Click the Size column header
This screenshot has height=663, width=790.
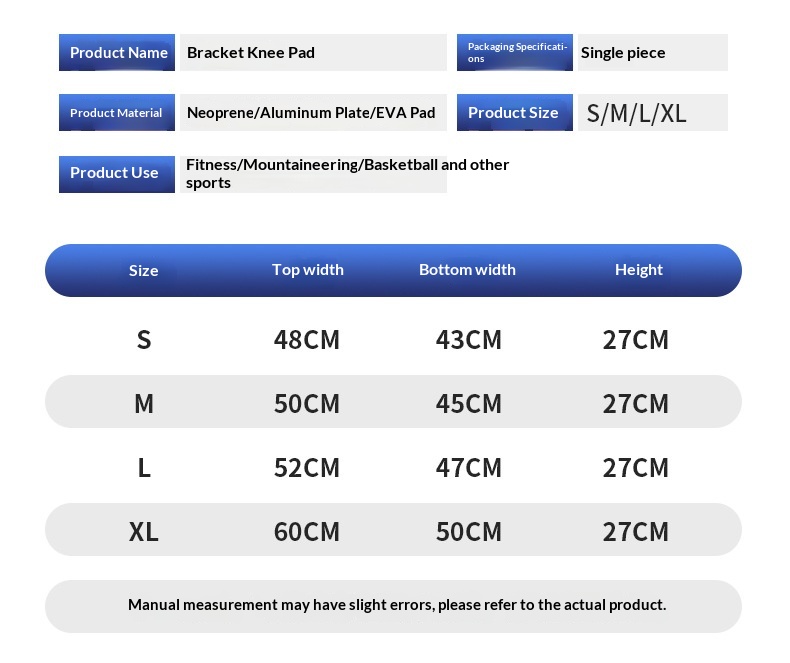(x=144, y=271)
